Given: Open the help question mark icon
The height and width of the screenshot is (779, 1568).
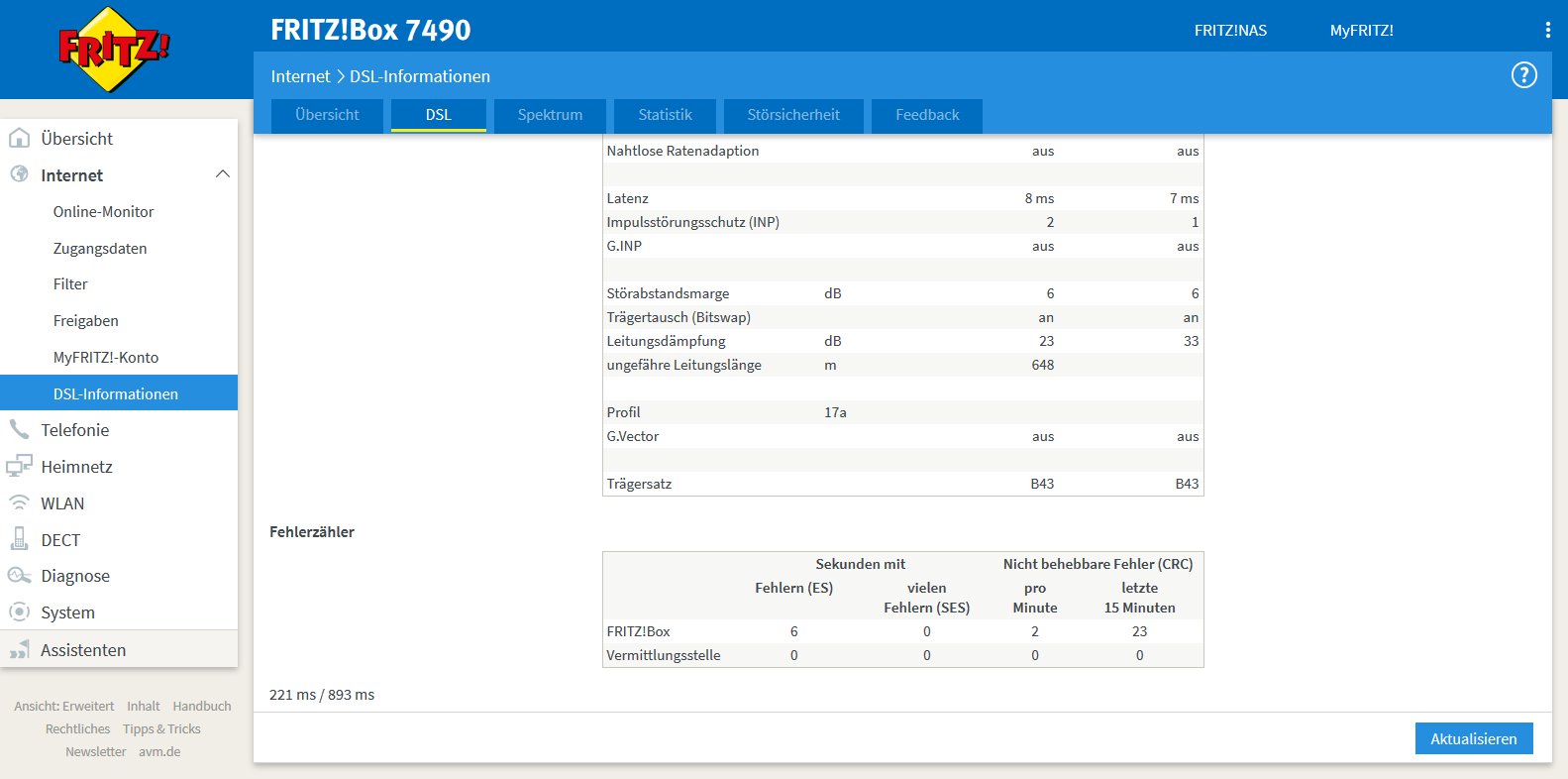Looking at the screenshot, I should tap(1523, 75).
